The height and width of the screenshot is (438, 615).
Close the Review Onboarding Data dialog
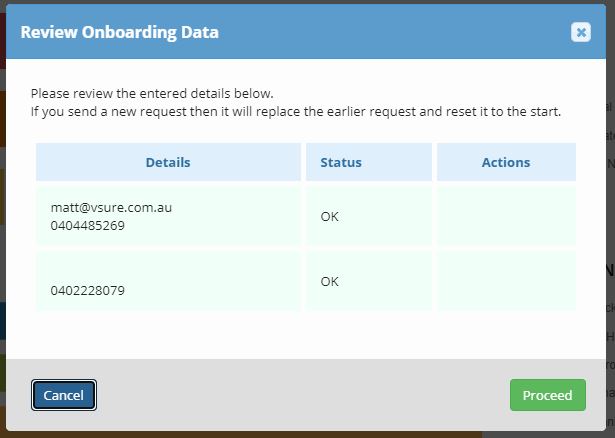[x=581, y=32]
